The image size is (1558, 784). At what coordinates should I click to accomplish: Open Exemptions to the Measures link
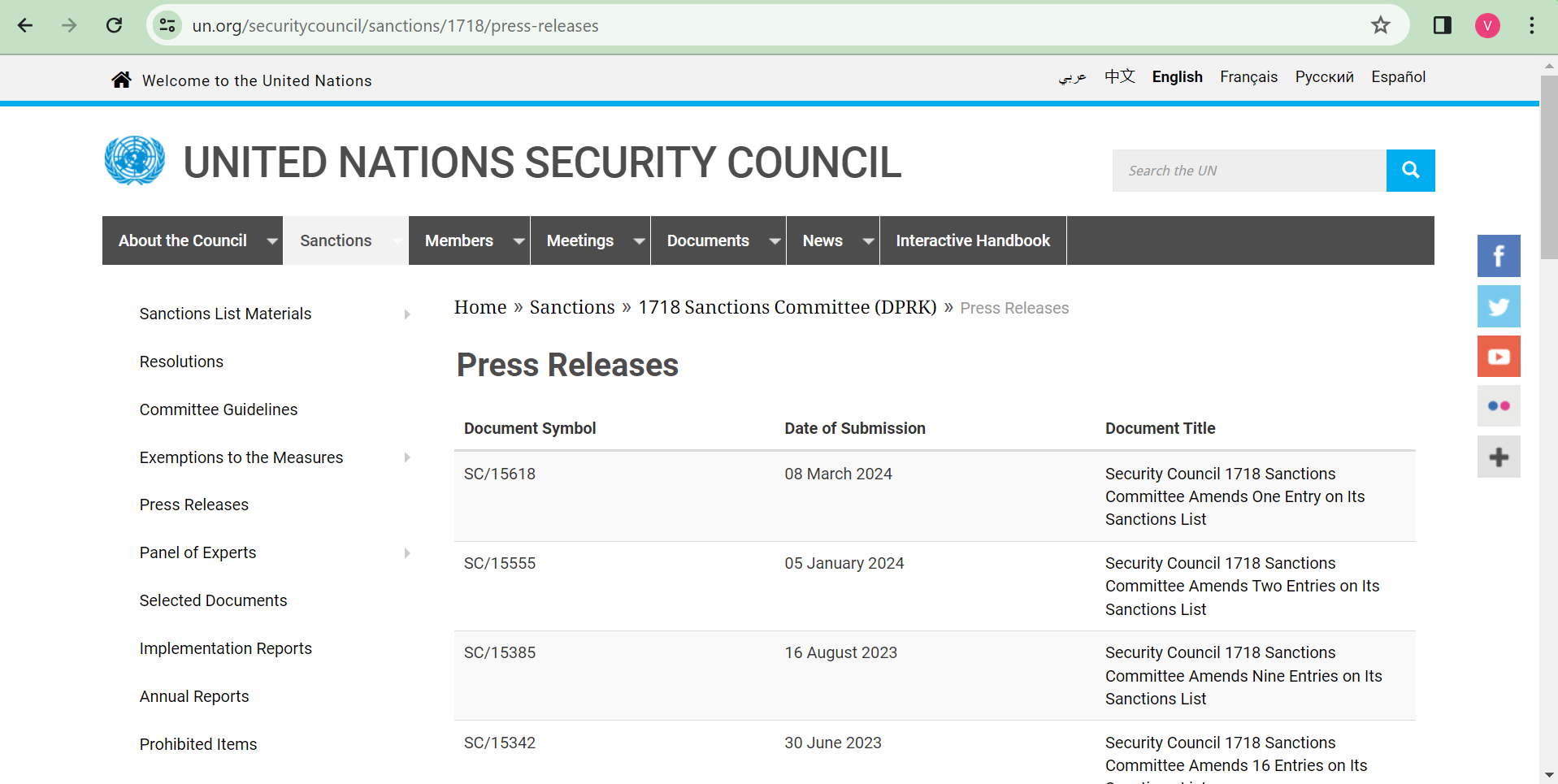point(241,457)
